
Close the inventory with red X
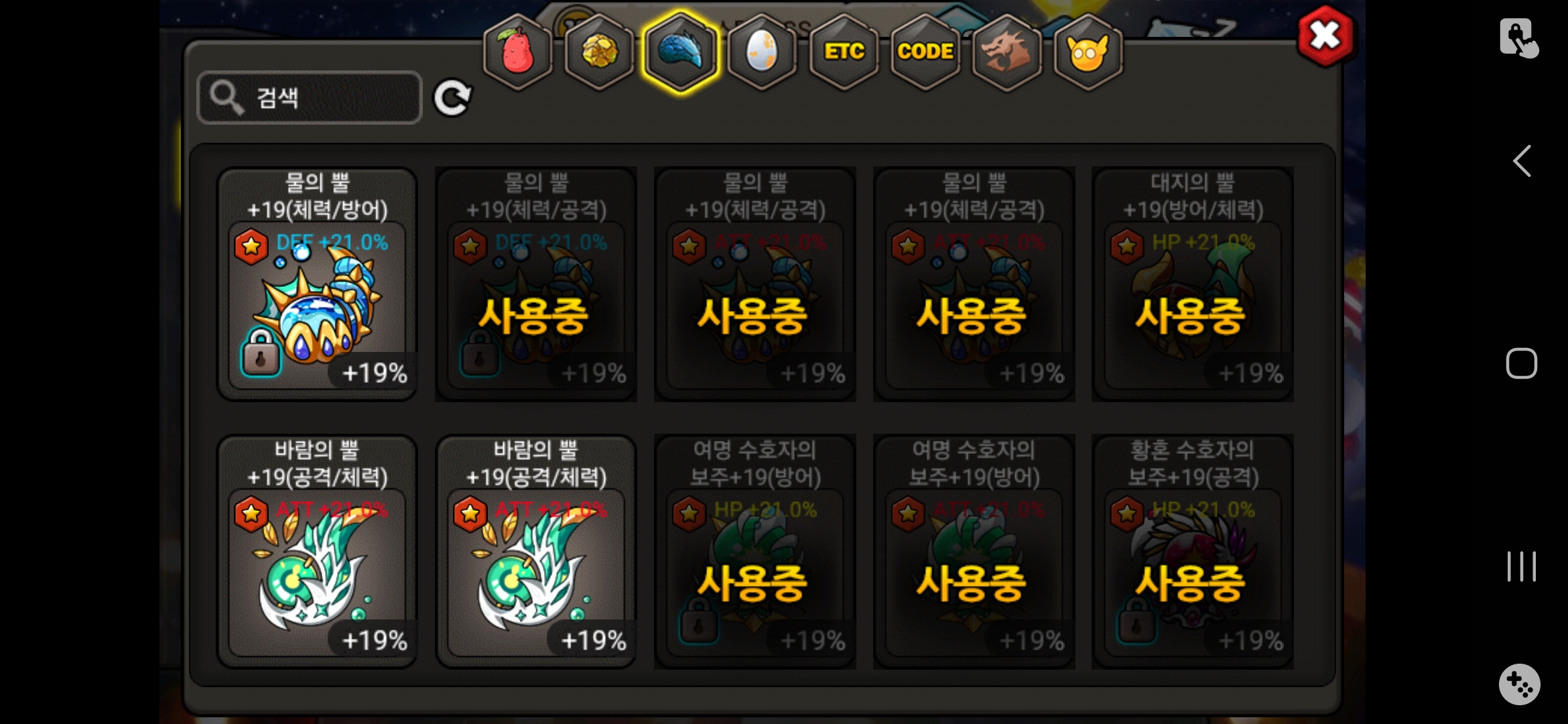(1325, 36)
